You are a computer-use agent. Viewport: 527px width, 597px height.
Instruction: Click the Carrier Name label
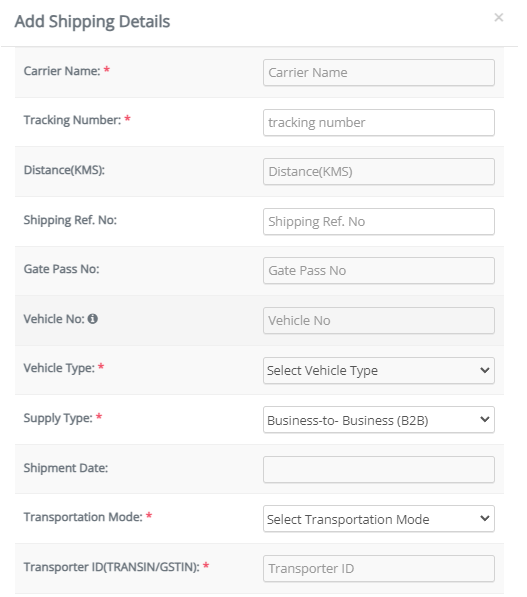click(62, 71)
